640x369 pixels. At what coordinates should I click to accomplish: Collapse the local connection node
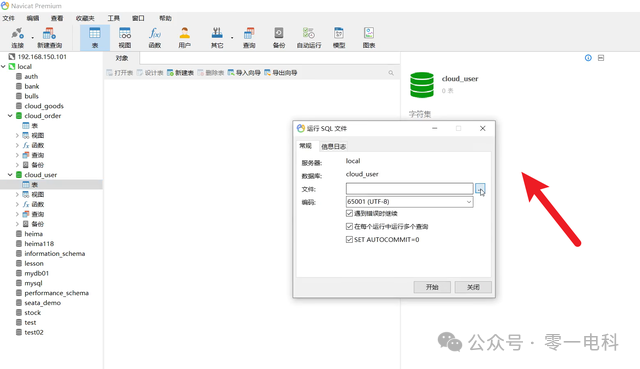tap(3, 67)
